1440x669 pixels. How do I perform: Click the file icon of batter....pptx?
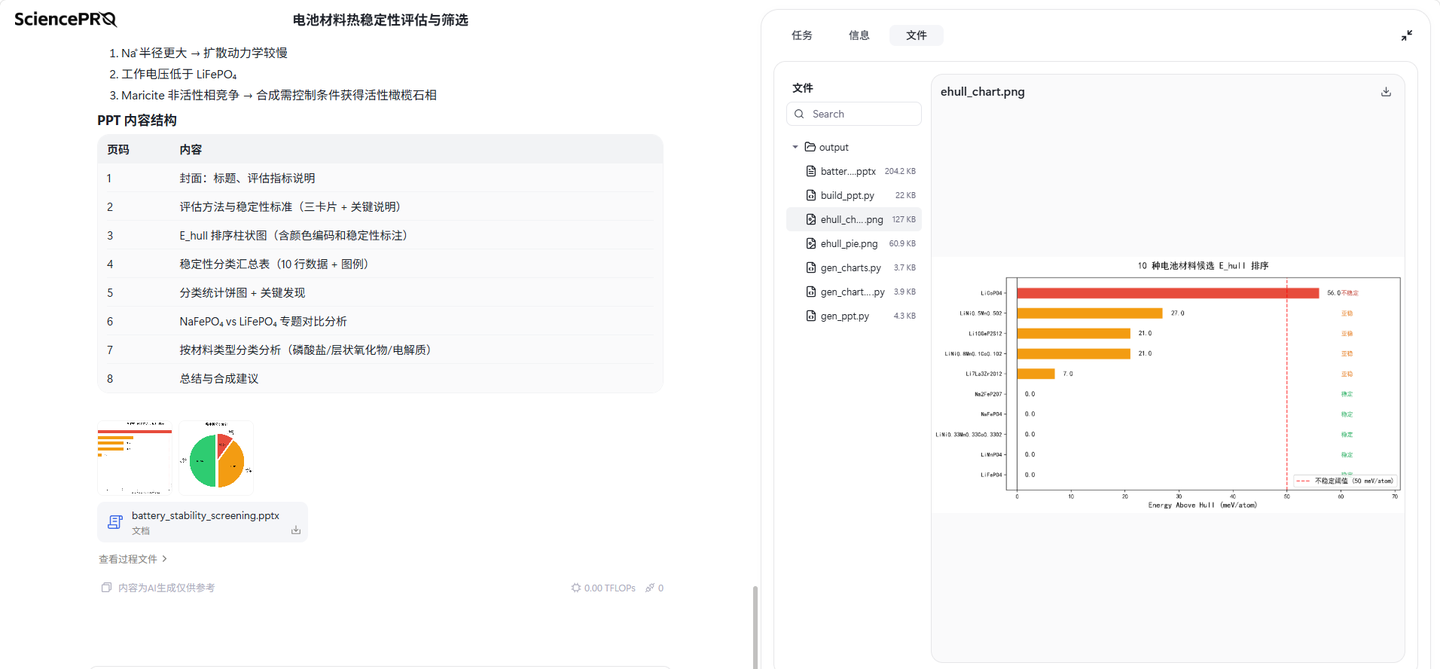811,171
